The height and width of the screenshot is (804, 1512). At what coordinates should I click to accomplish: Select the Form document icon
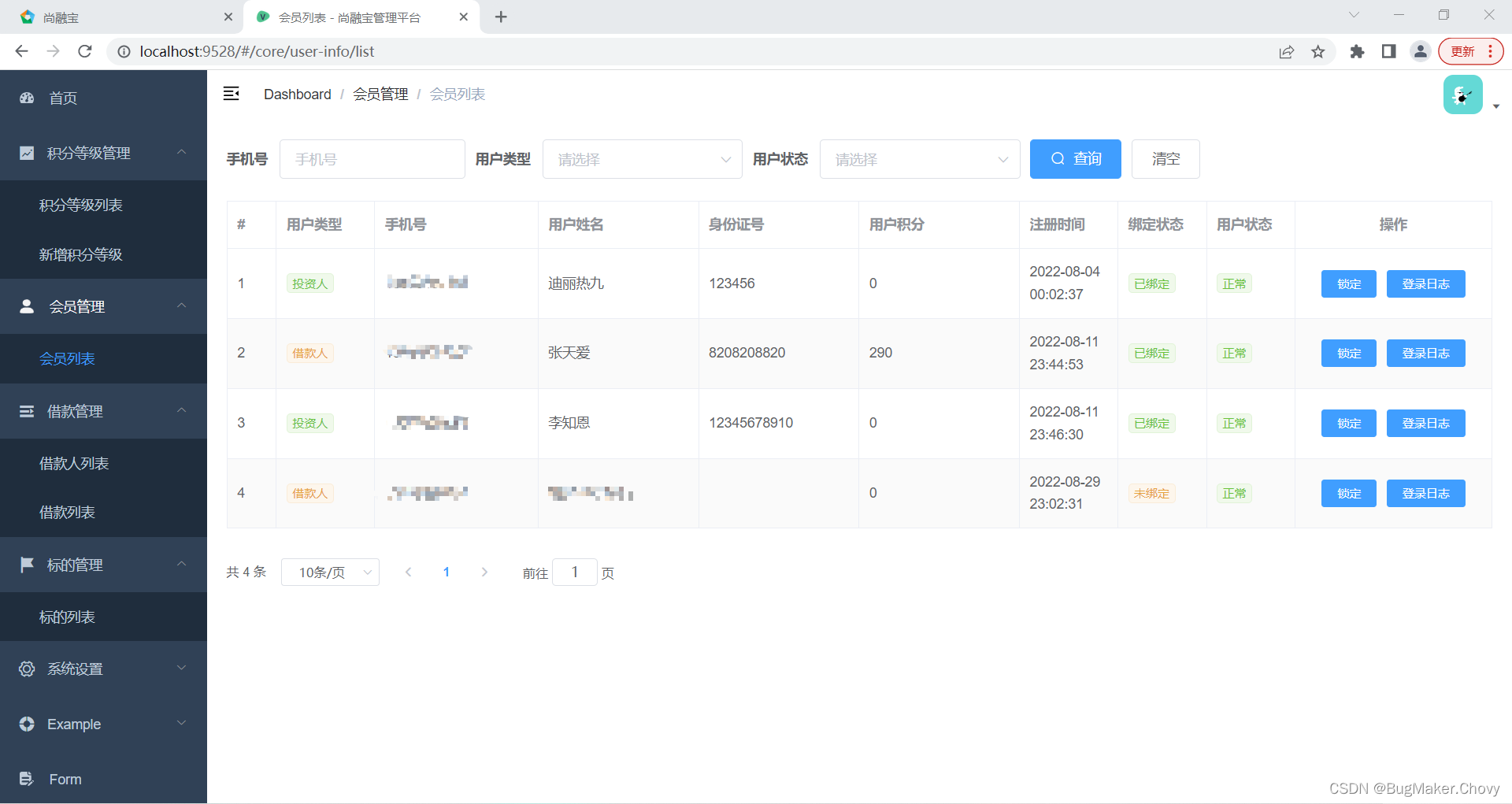tap(26, 779)
